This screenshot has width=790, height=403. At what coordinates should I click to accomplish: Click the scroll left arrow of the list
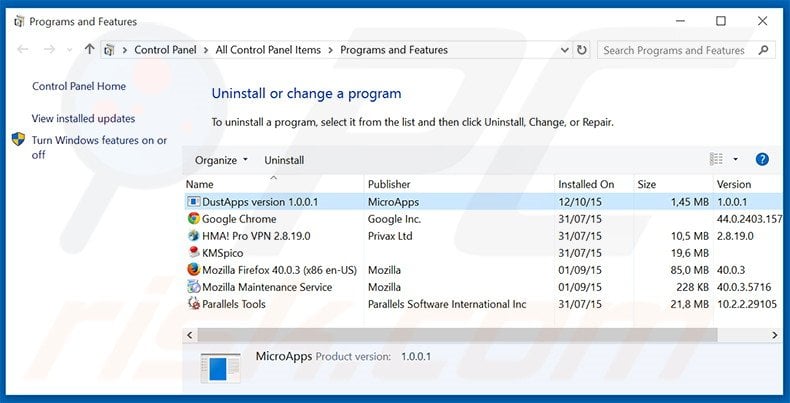tap(189, 335)
